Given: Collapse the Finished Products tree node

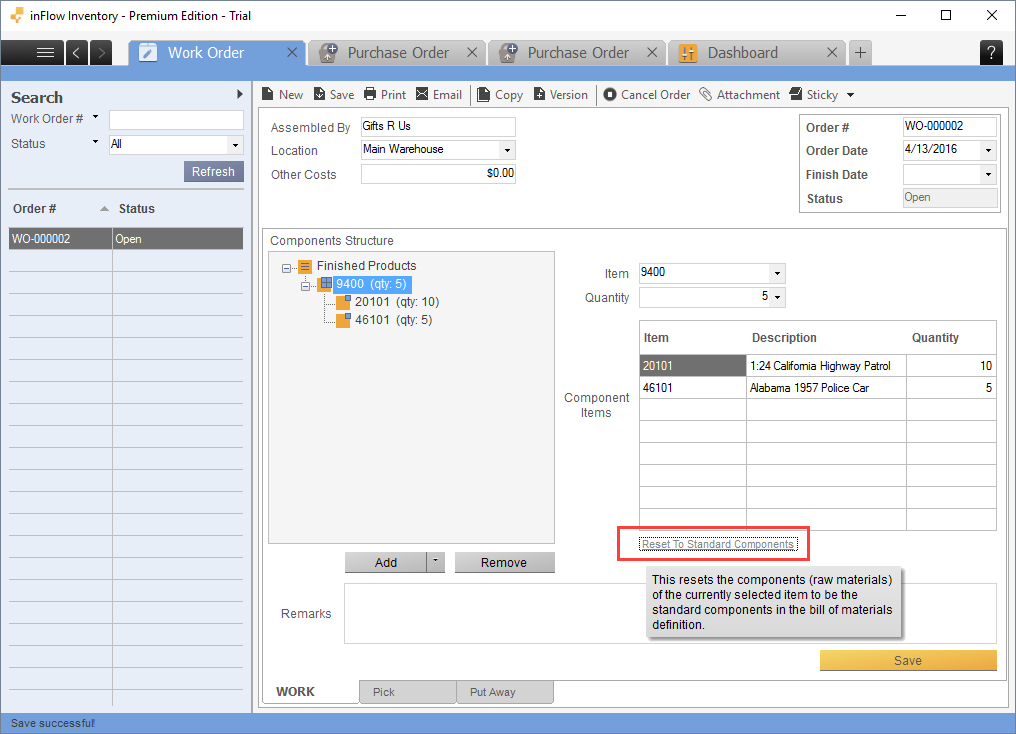Looking at the screenshot, I should [286, 268].
